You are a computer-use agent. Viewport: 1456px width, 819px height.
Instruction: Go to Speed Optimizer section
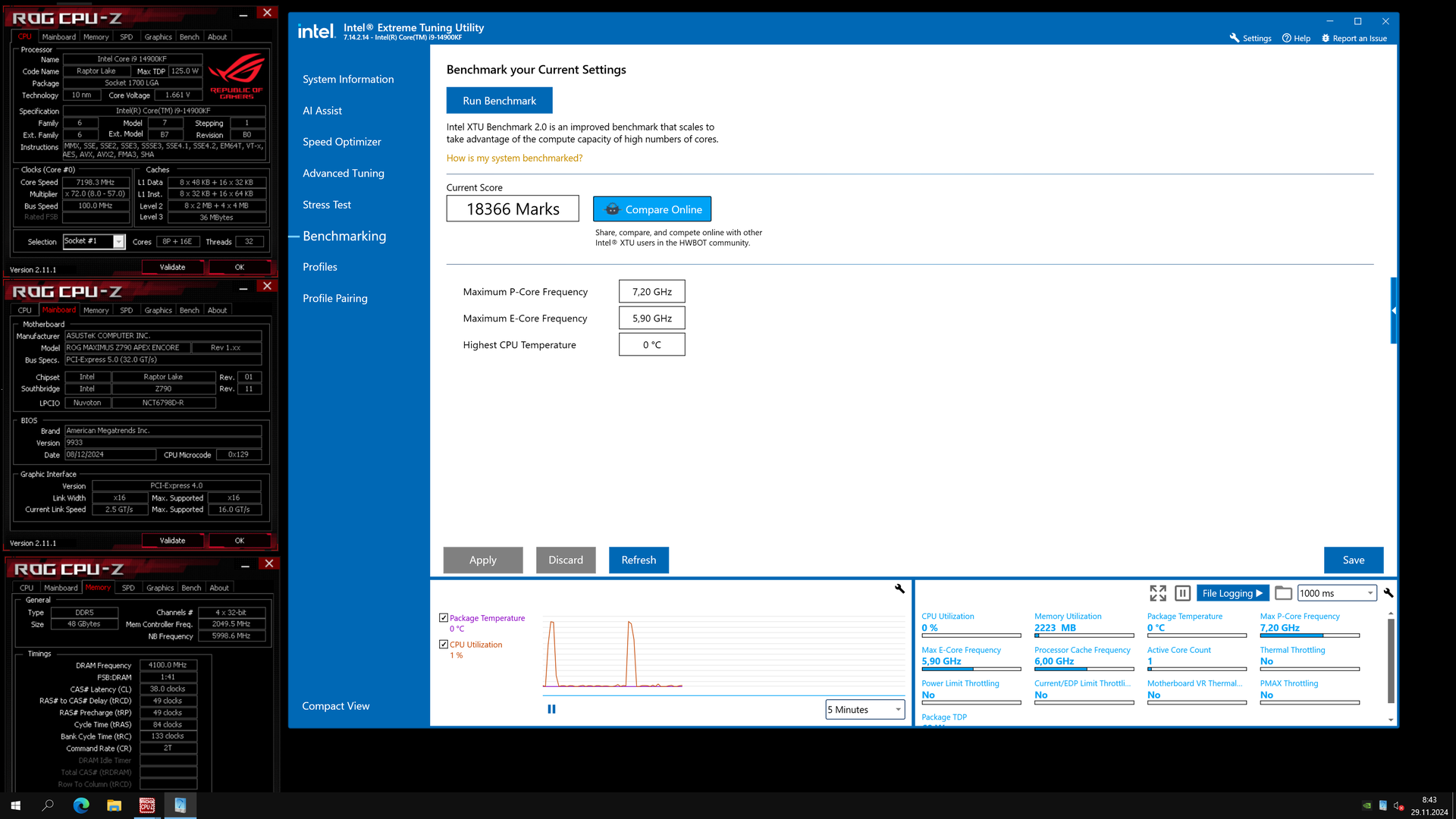pyautogui.click(x=342, y=142)
